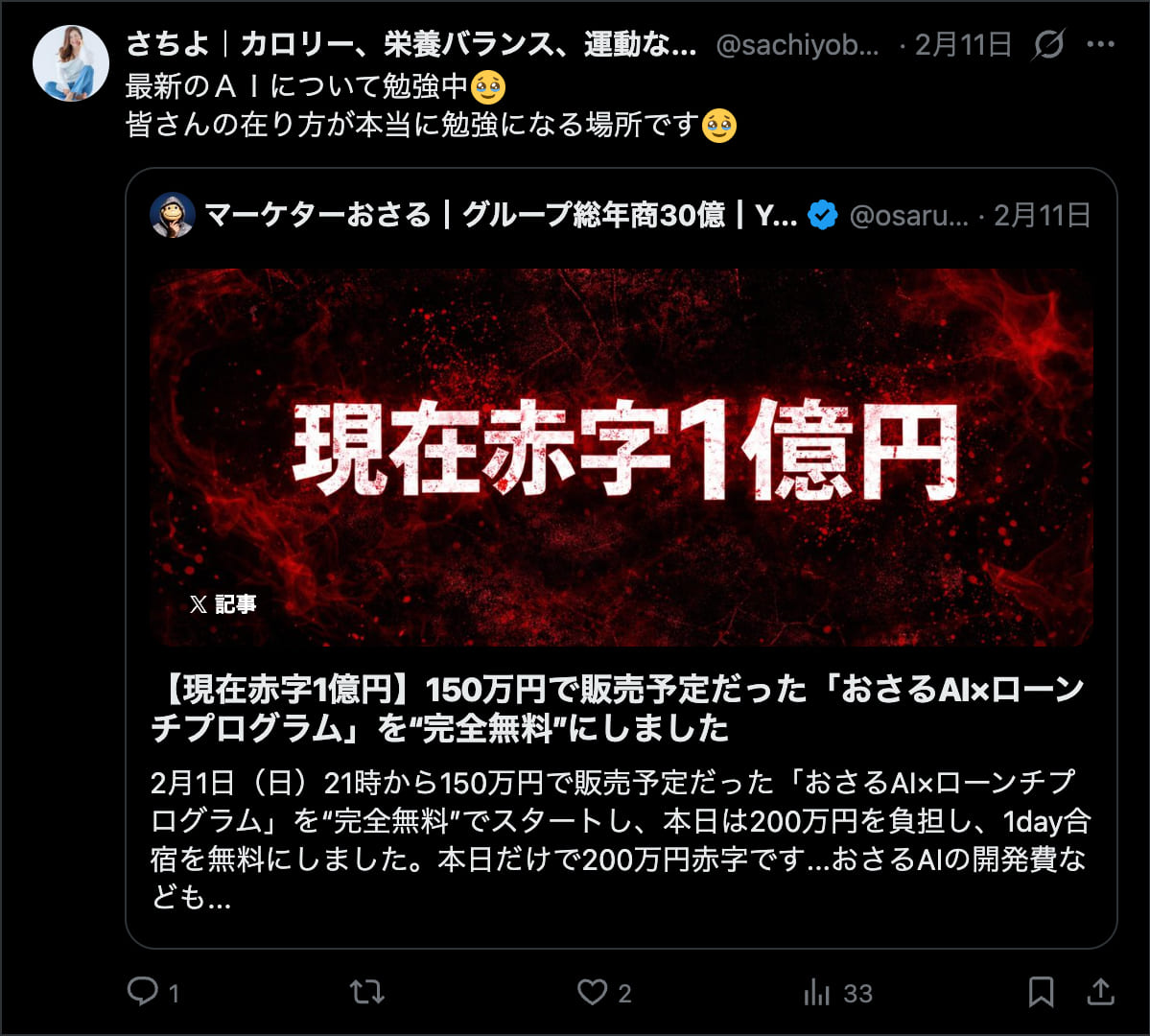1150x1036 pixels.
Task: Open マーケターおさる monkey avatar
Action: coord(173,215)
